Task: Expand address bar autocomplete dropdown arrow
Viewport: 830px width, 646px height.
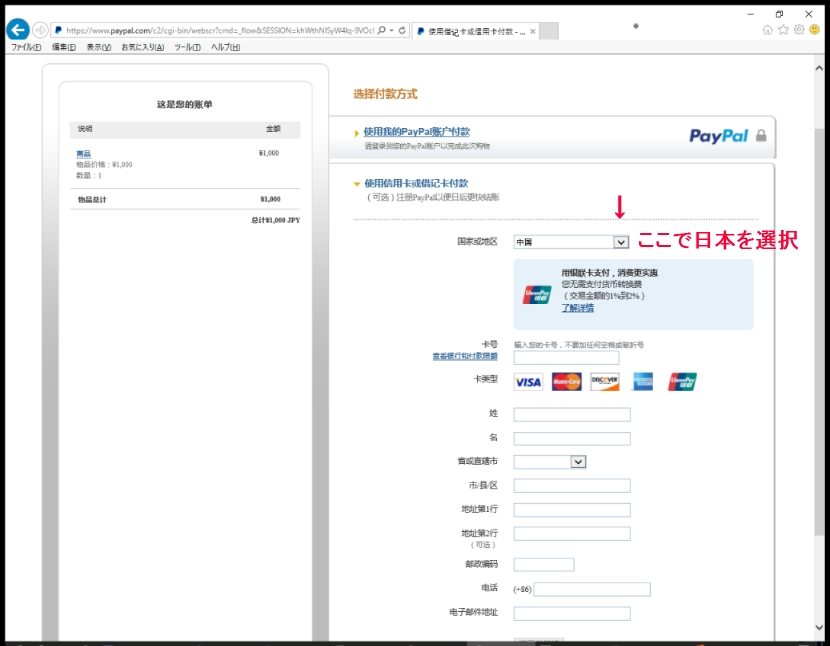Action: pyautogui.click(x=392, y=30)
